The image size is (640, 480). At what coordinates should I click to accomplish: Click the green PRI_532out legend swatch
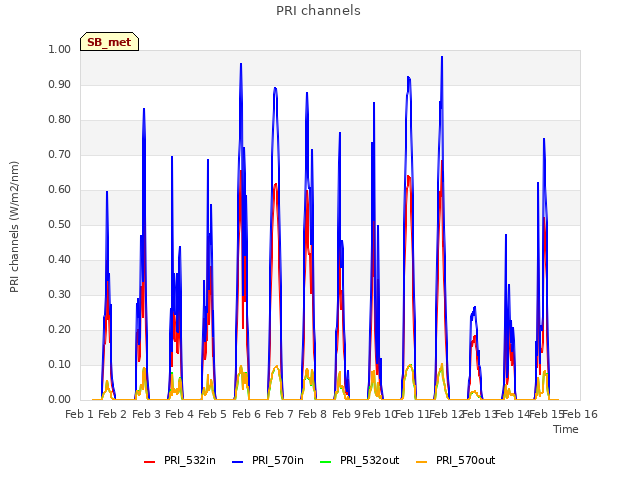coord(326,462)
